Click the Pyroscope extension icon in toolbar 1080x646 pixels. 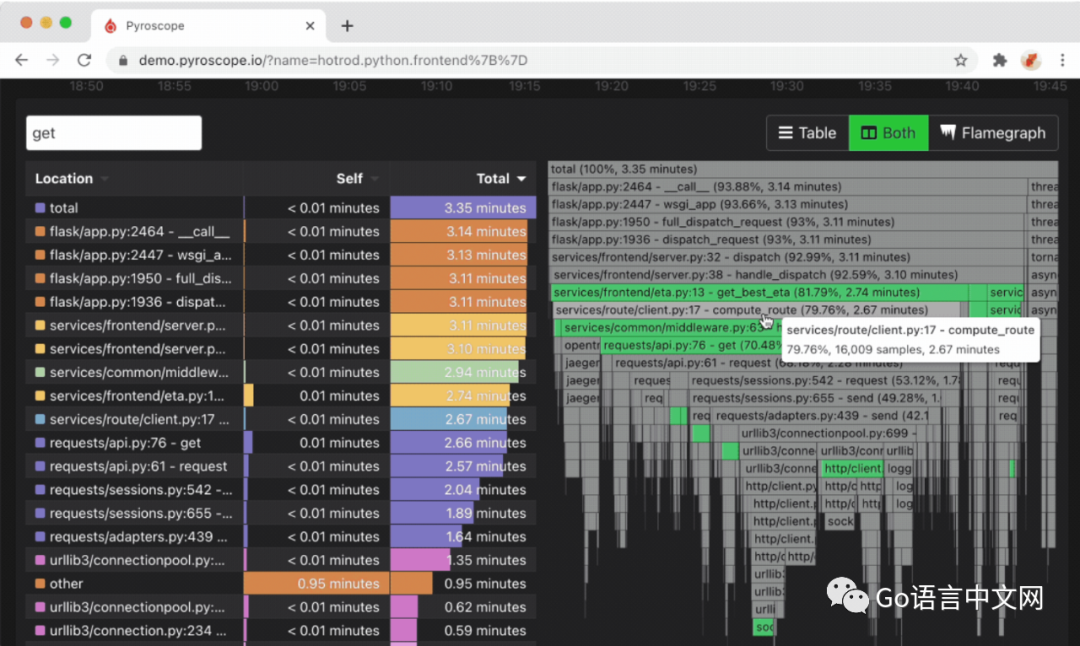coord(1030,60)
